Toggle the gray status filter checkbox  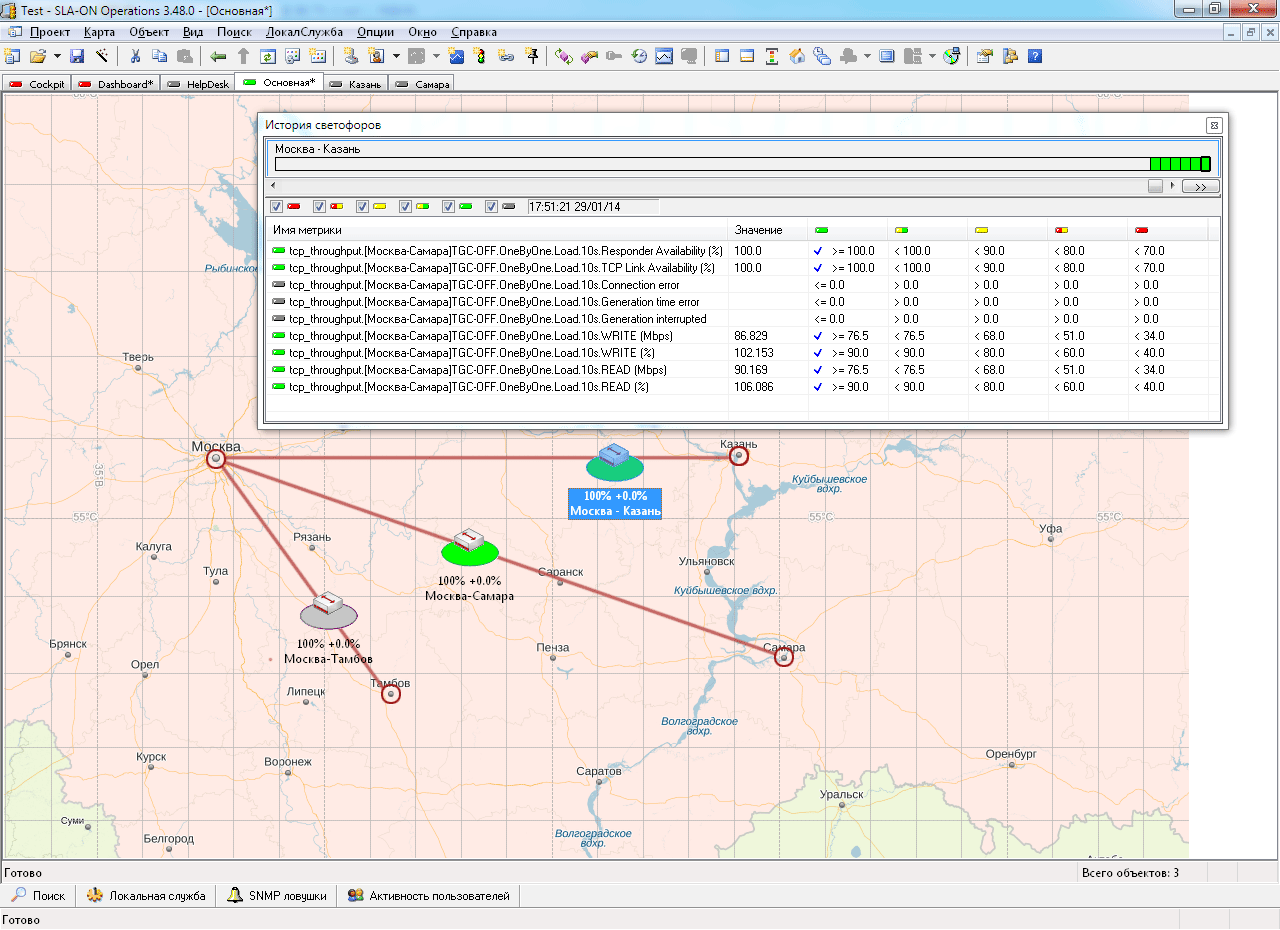492,207
